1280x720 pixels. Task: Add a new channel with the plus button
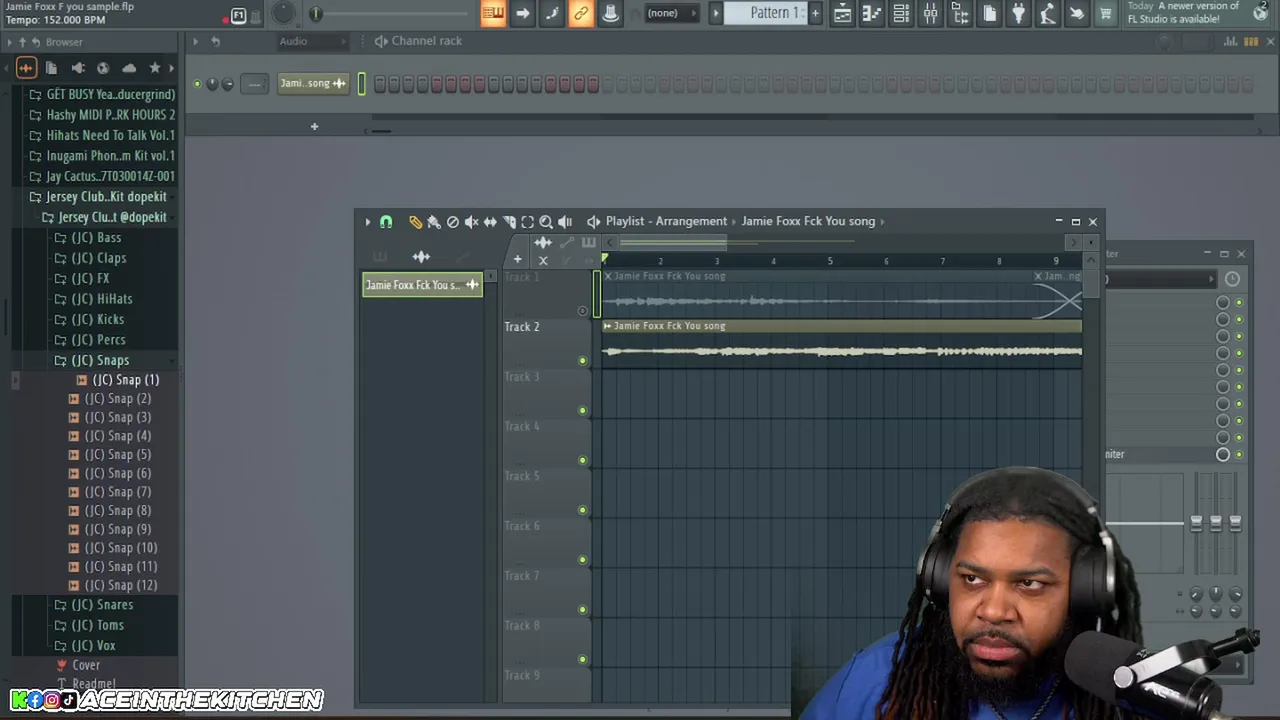click(x=314, y=127)
